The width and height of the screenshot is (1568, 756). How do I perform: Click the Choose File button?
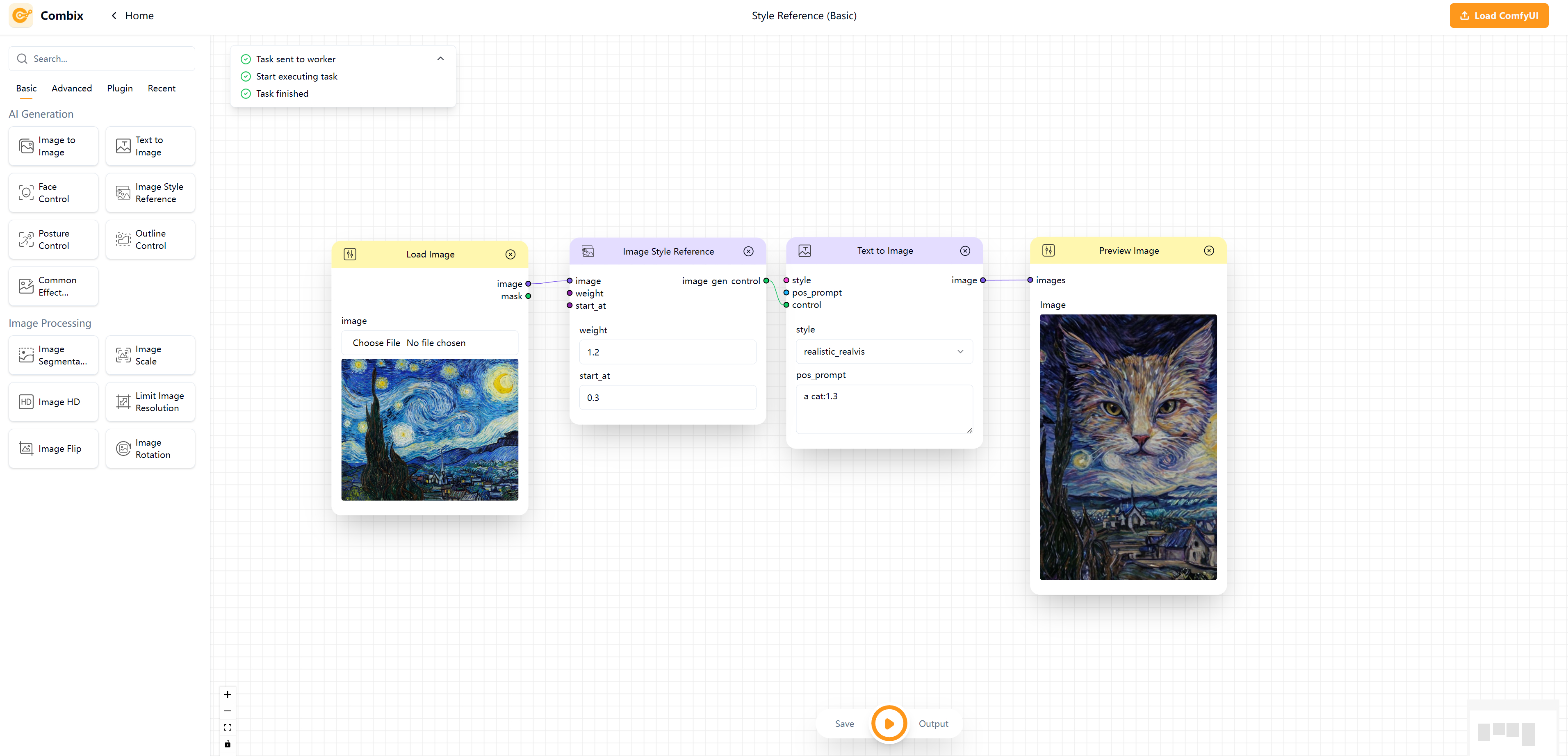coord(376,343)
